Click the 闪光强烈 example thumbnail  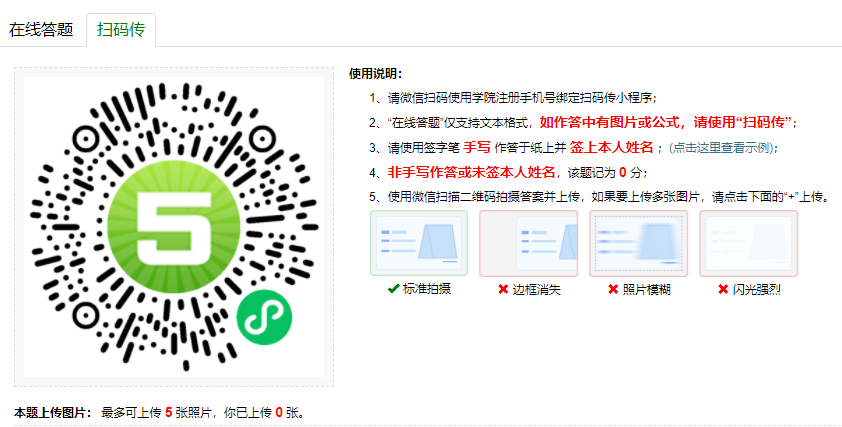[x=749, y=243]
